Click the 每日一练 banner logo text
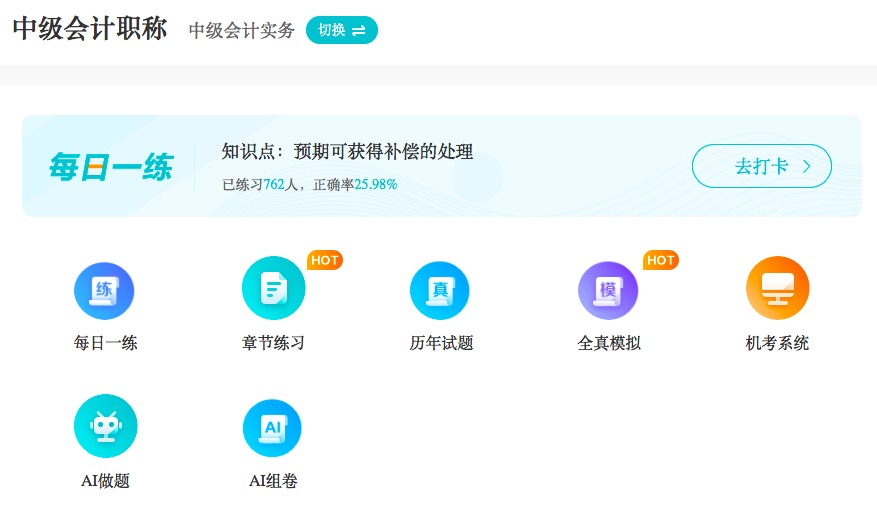Image resolution: width=877 pixels, height=508 pixels. coord(111,167)
